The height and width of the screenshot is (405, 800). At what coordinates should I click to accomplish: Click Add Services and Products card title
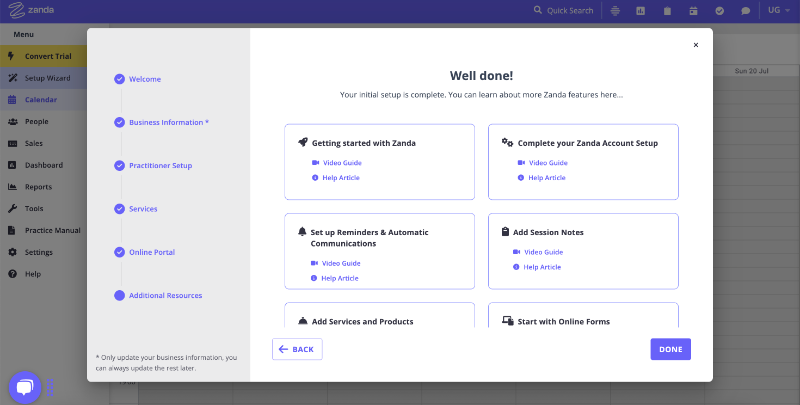tap(363, 322)
